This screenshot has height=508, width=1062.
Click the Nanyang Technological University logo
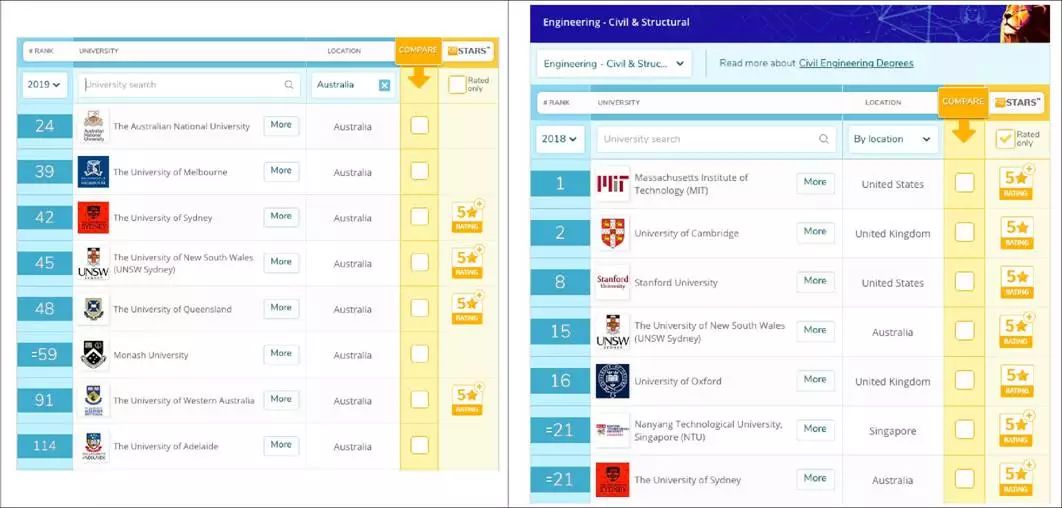pos(613,430)
